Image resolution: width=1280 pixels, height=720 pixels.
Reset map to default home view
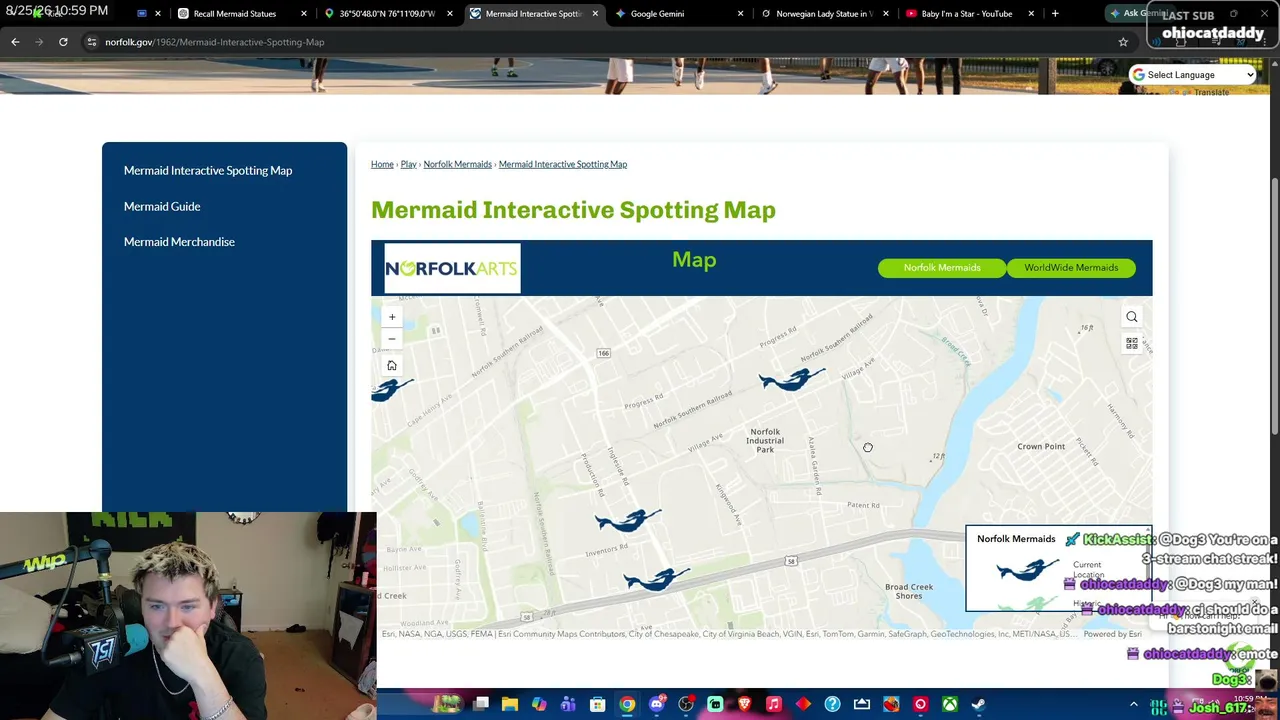[x=392, y=365]
